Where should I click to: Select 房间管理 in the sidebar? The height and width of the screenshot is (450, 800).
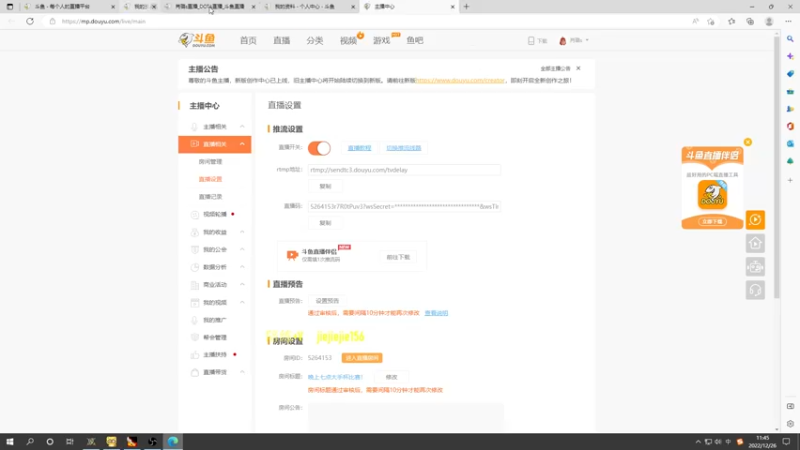coord(210,162)
